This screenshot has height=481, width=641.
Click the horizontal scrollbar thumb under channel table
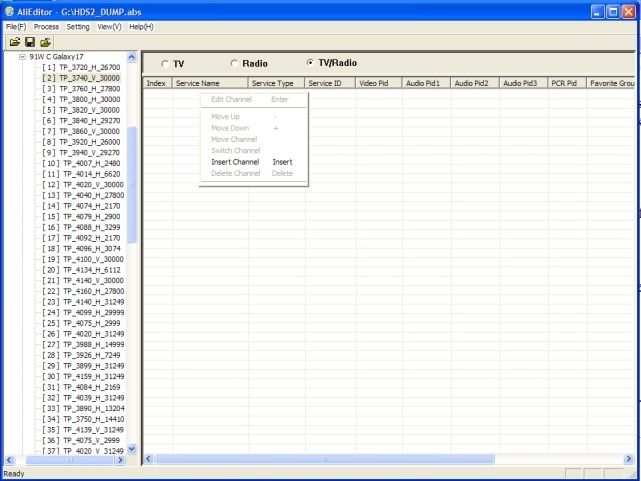point(325,459)
